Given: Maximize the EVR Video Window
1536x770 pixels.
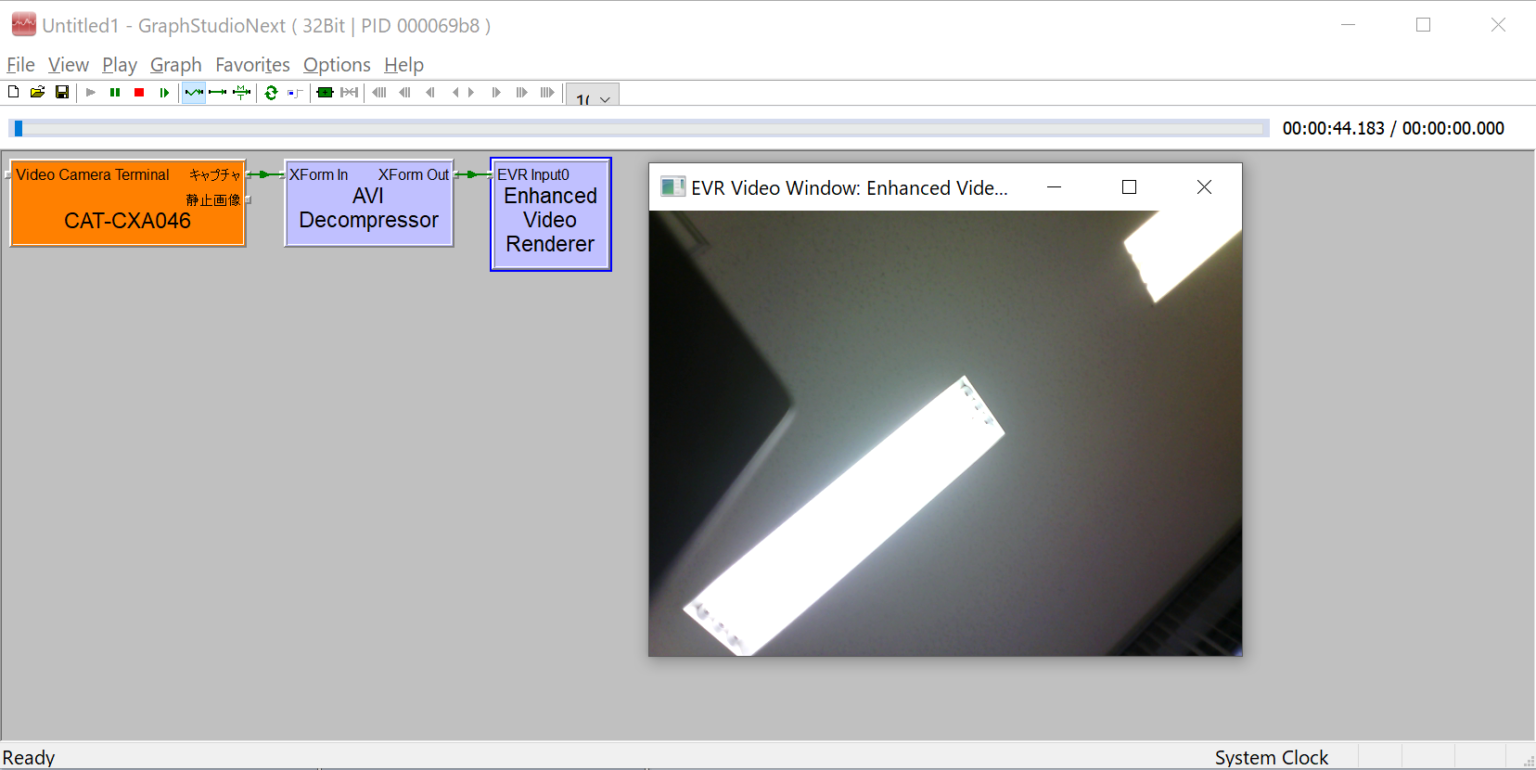Looking at the screenshot, I should [x=1129, y=187].
